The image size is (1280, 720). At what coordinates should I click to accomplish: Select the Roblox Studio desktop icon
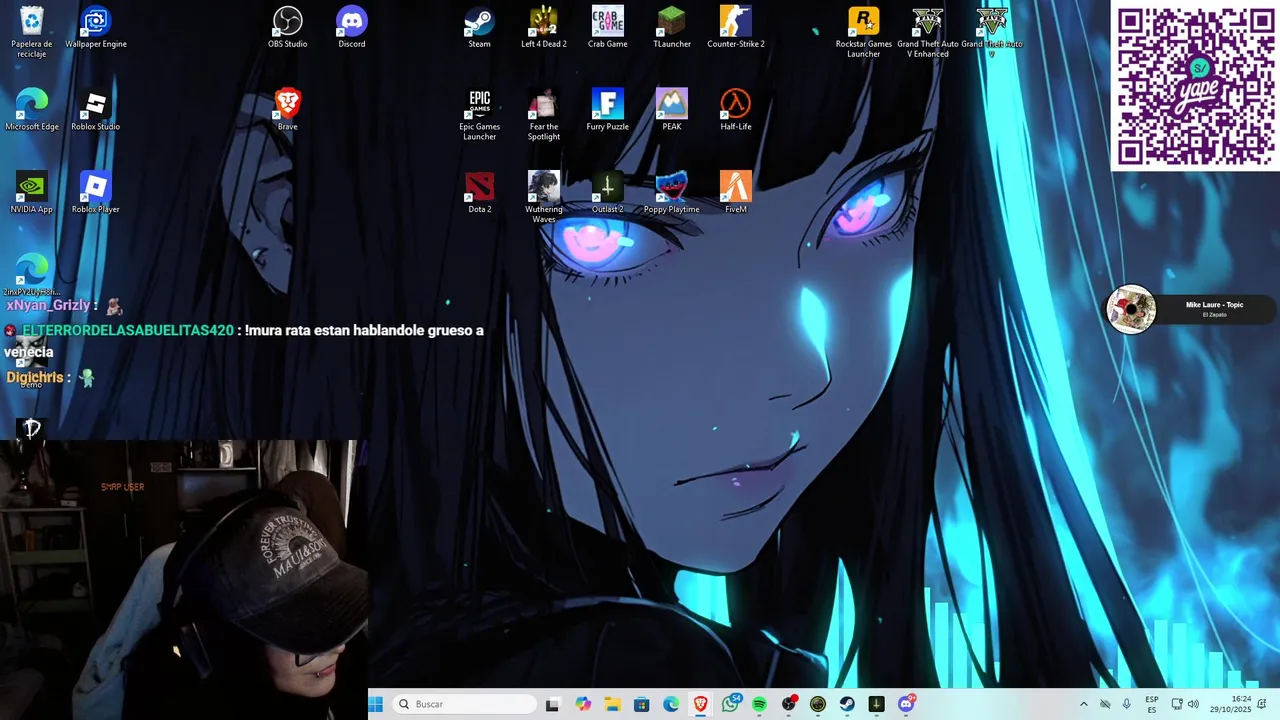point(96,110)
